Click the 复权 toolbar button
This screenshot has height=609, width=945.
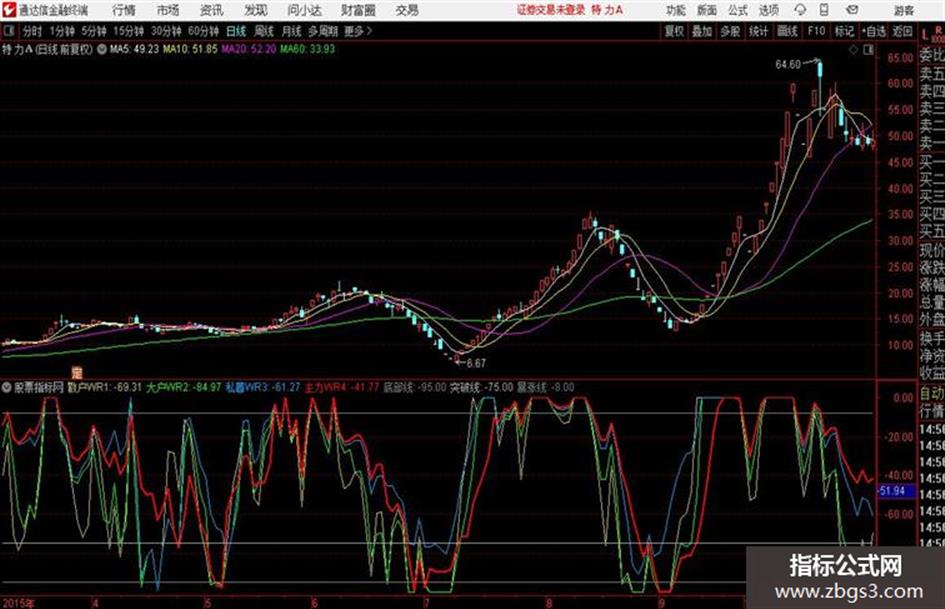[674, 31]
